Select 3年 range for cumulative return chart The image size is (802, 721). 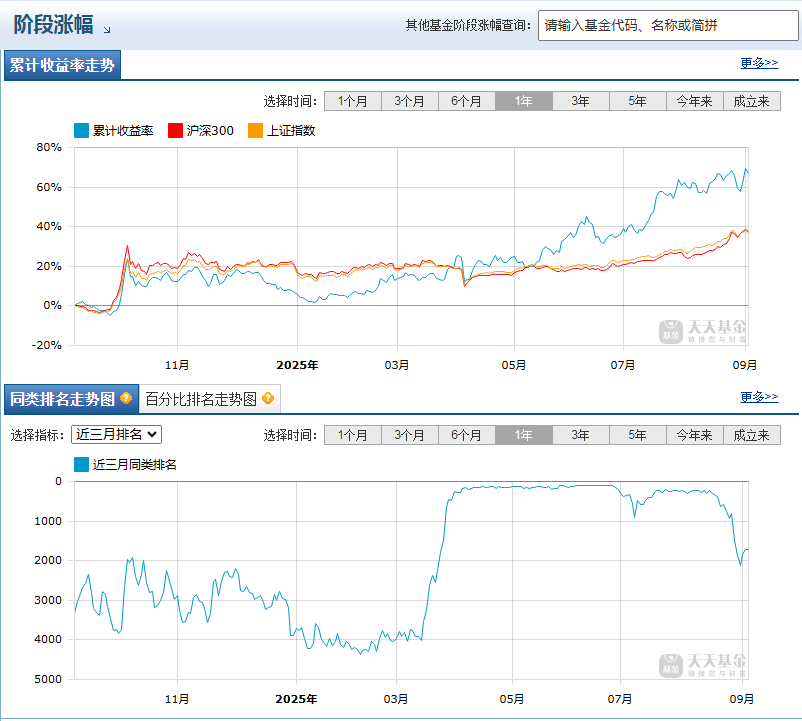pyautogui.click(x=581, y=101)
